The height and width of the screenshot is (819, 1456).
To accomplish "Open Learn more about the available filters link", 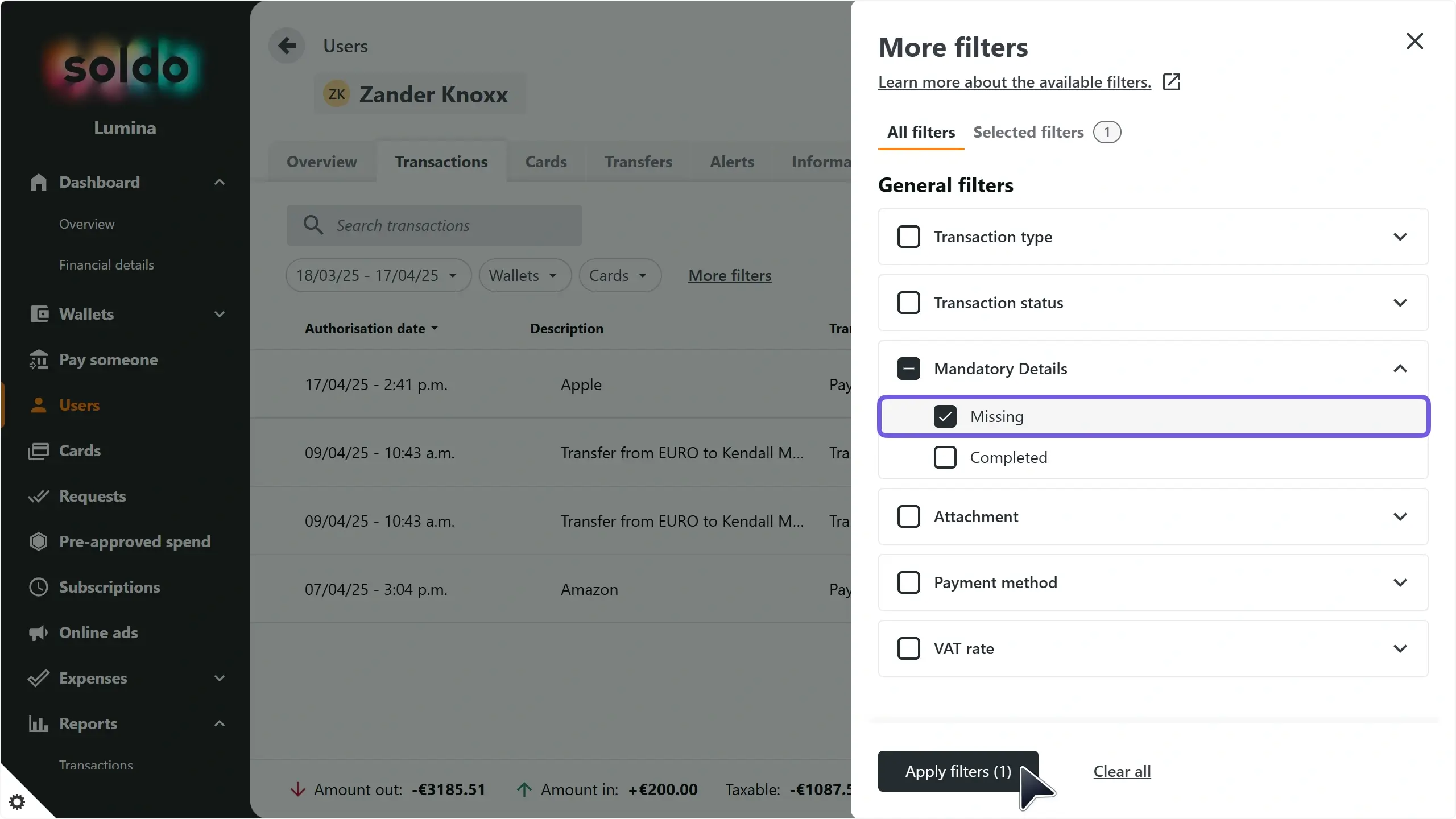I will pyautogui.click(x=1015, y=82).
